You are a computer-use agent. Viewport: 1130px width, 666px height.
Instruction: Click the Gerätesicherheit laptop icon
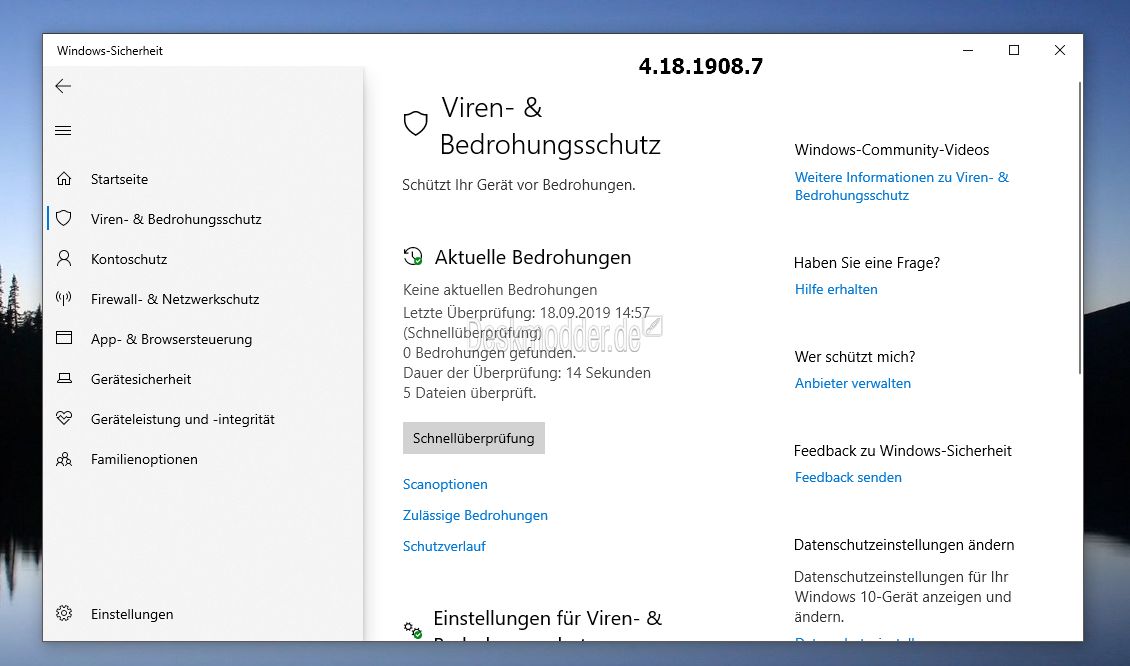pos(64,378)
